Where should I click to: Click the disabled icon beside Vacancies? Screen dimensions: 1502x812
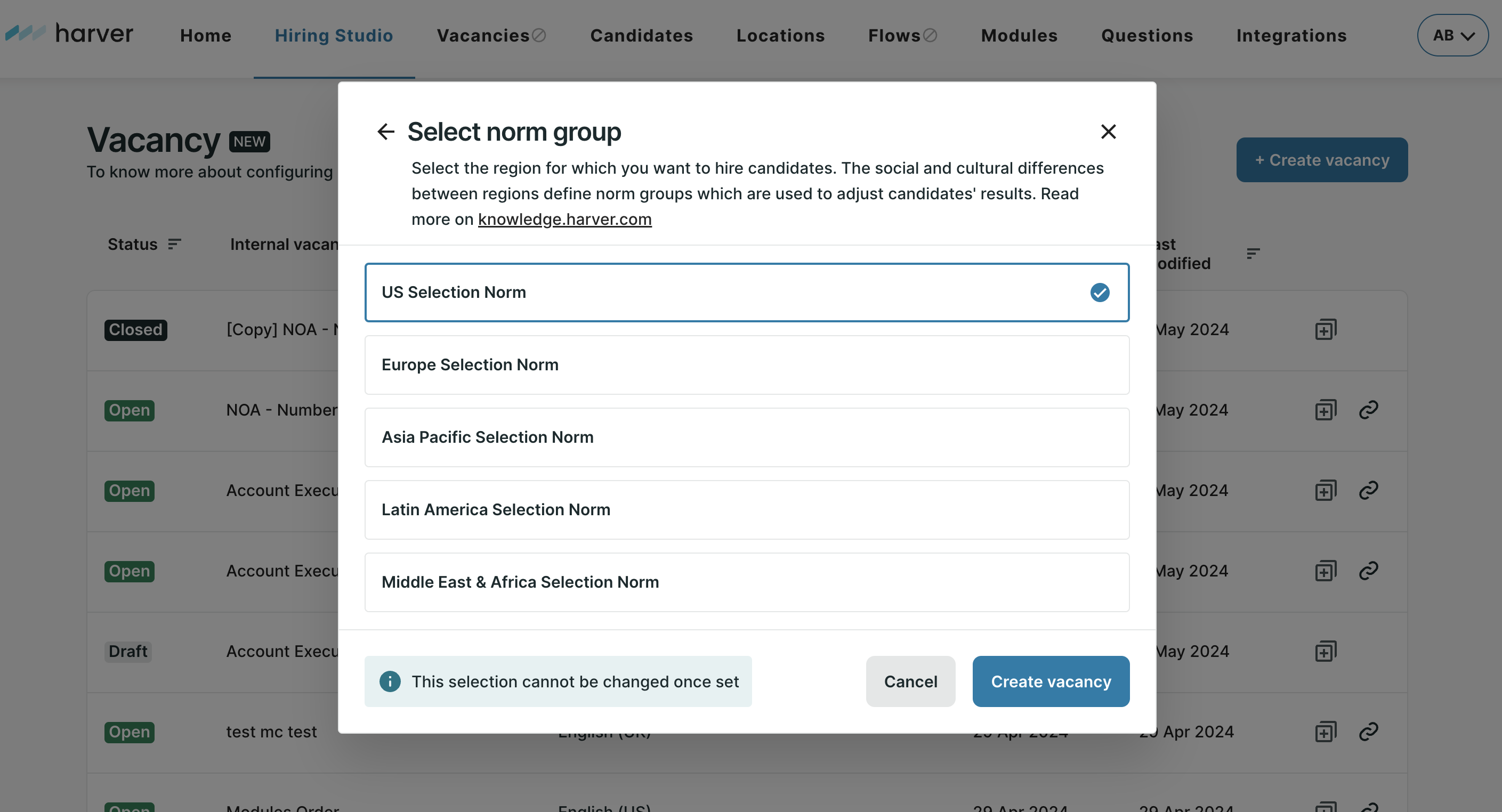coord(539,36)
